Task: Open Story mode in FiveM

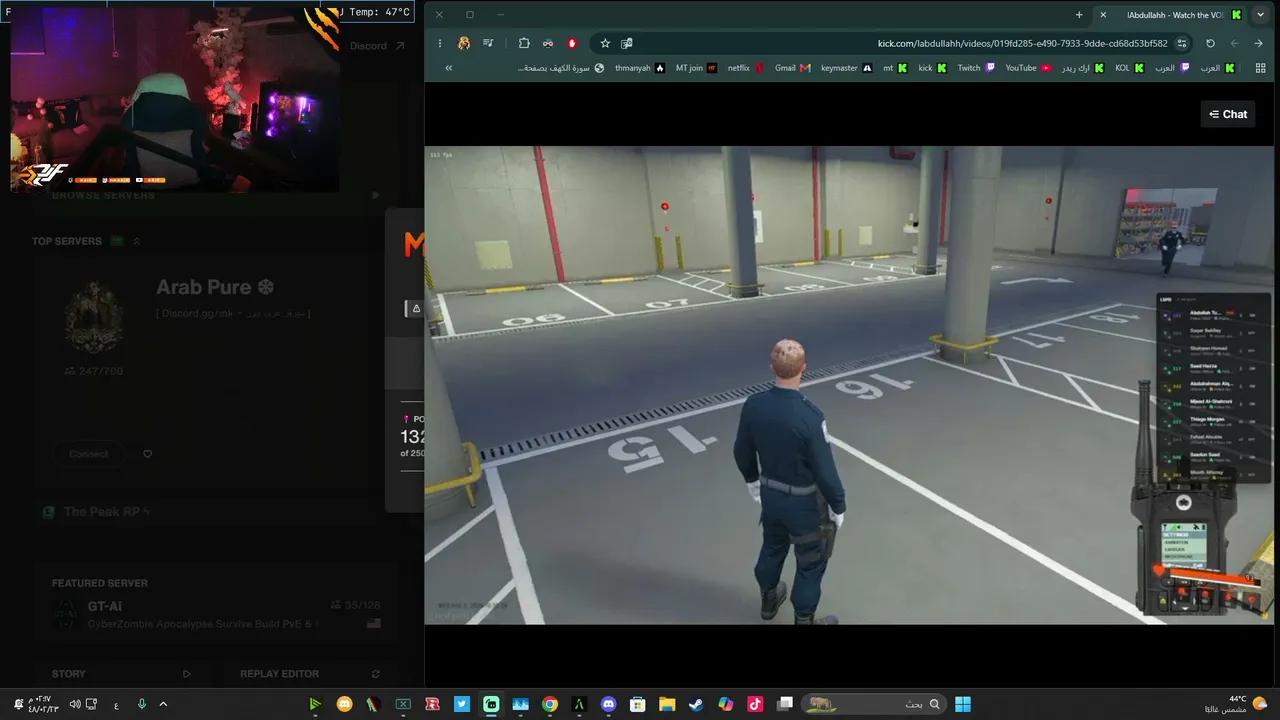Action: point(120,674)
